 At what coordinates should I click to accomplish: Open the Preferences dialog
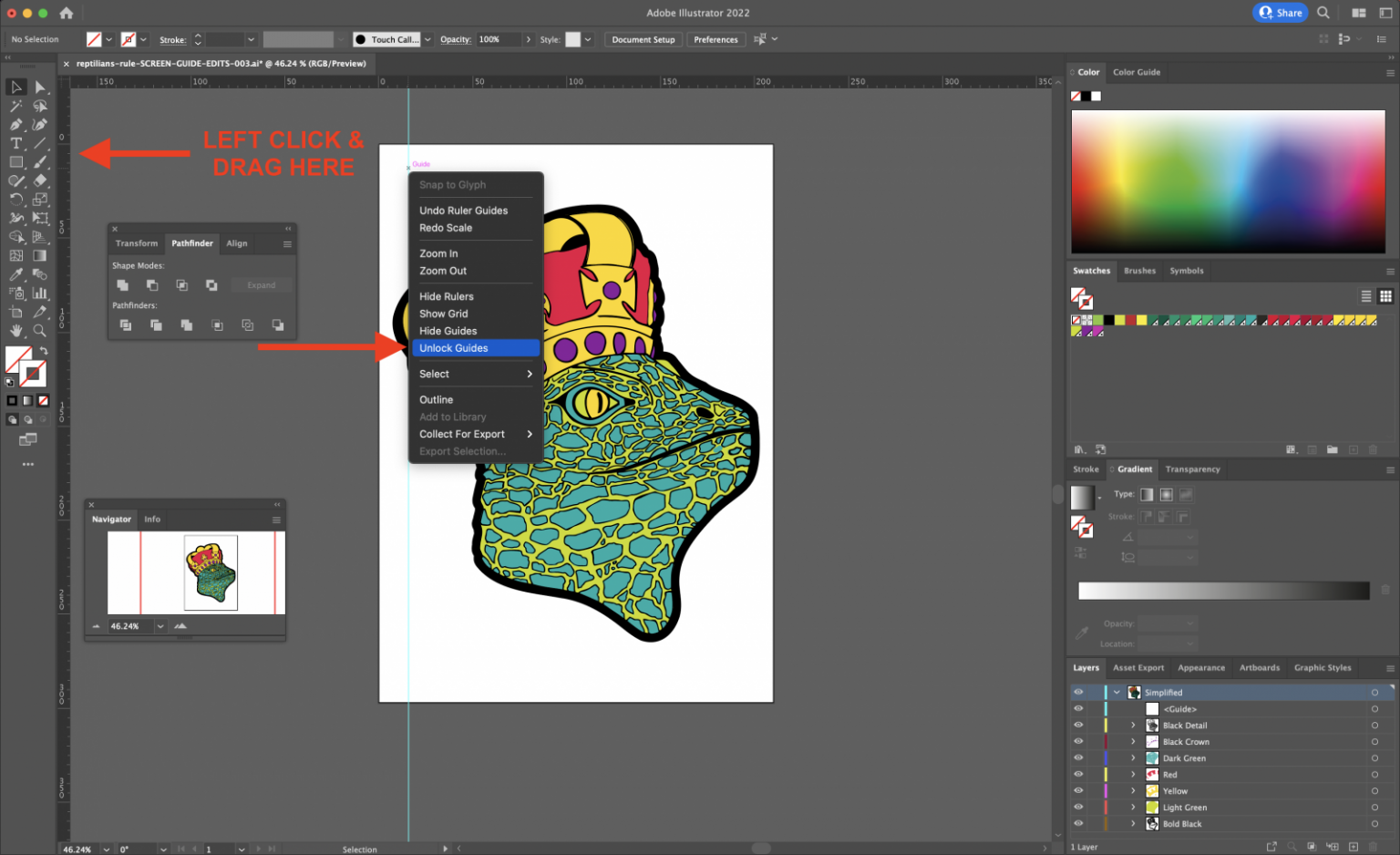click(715, 39)
